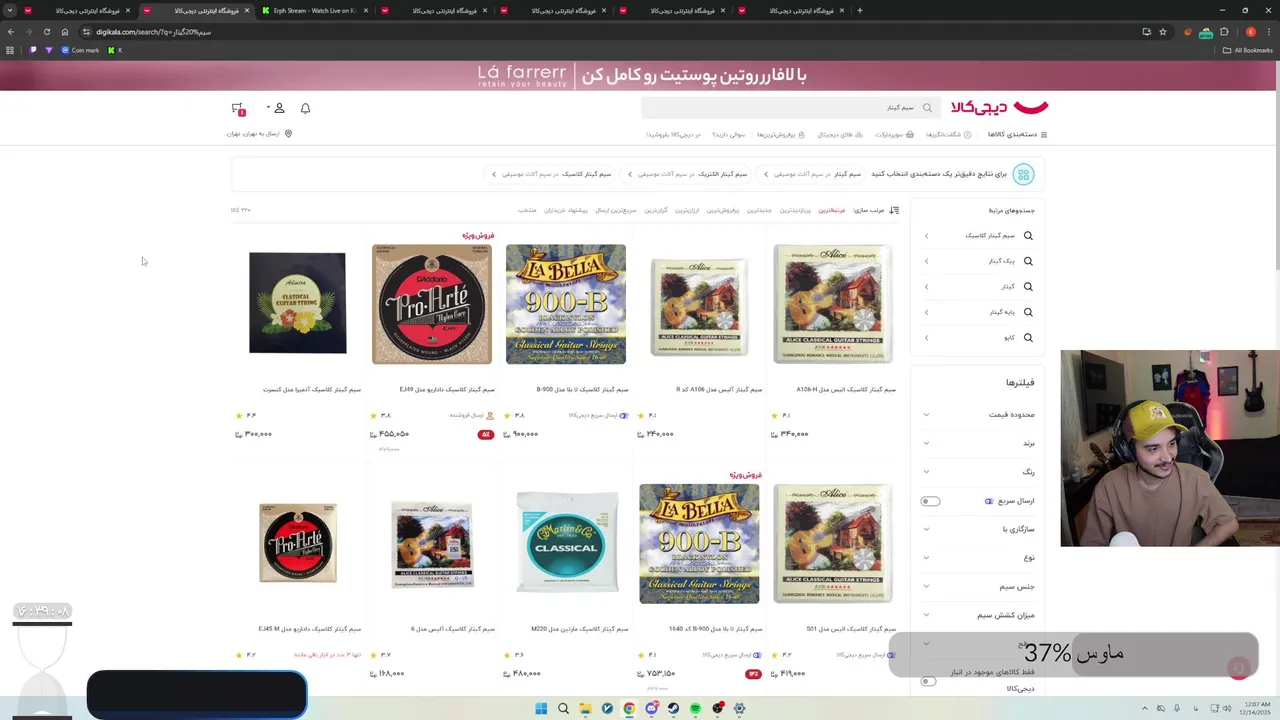Open the دسته‌بندی کالاها hamburger menu
The height and width of the screenshot is (720, 1280).
1017,134
